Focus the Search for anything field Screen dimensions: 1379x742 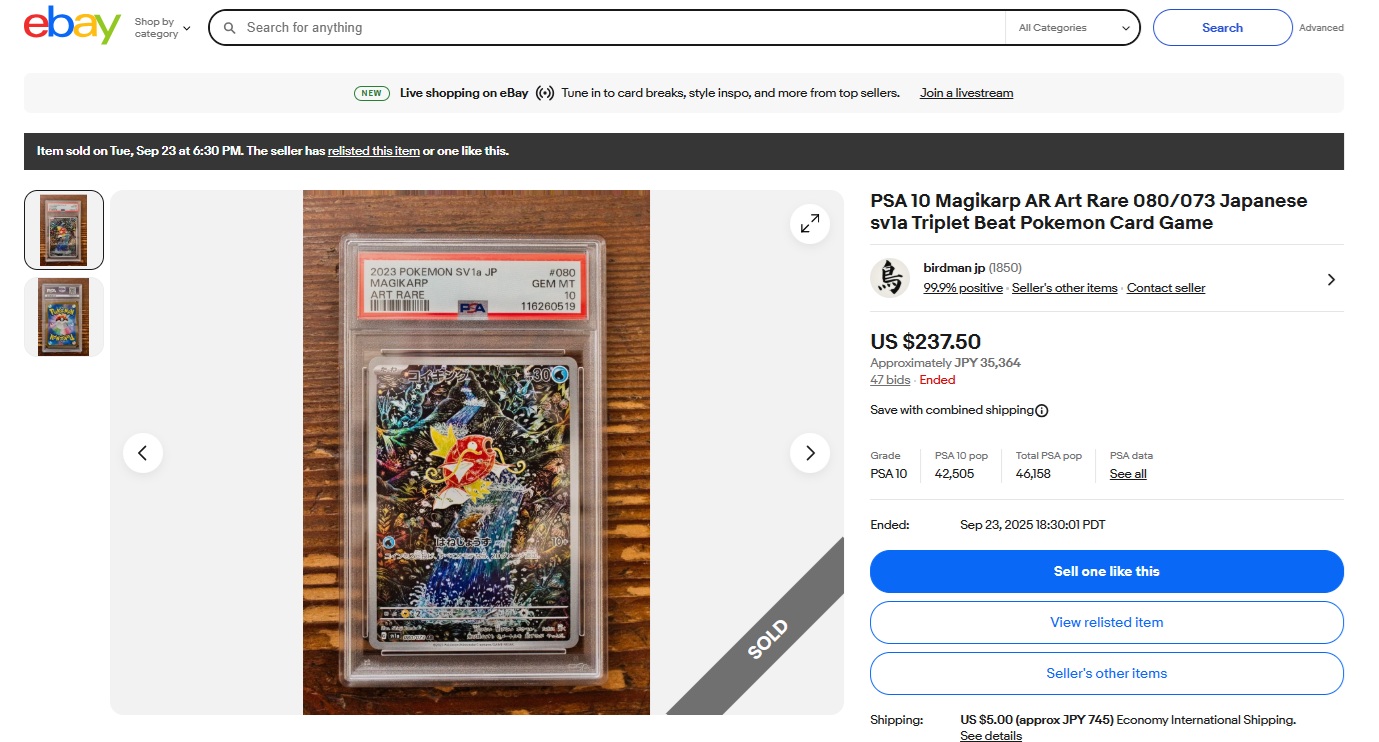tap(620, 28)
